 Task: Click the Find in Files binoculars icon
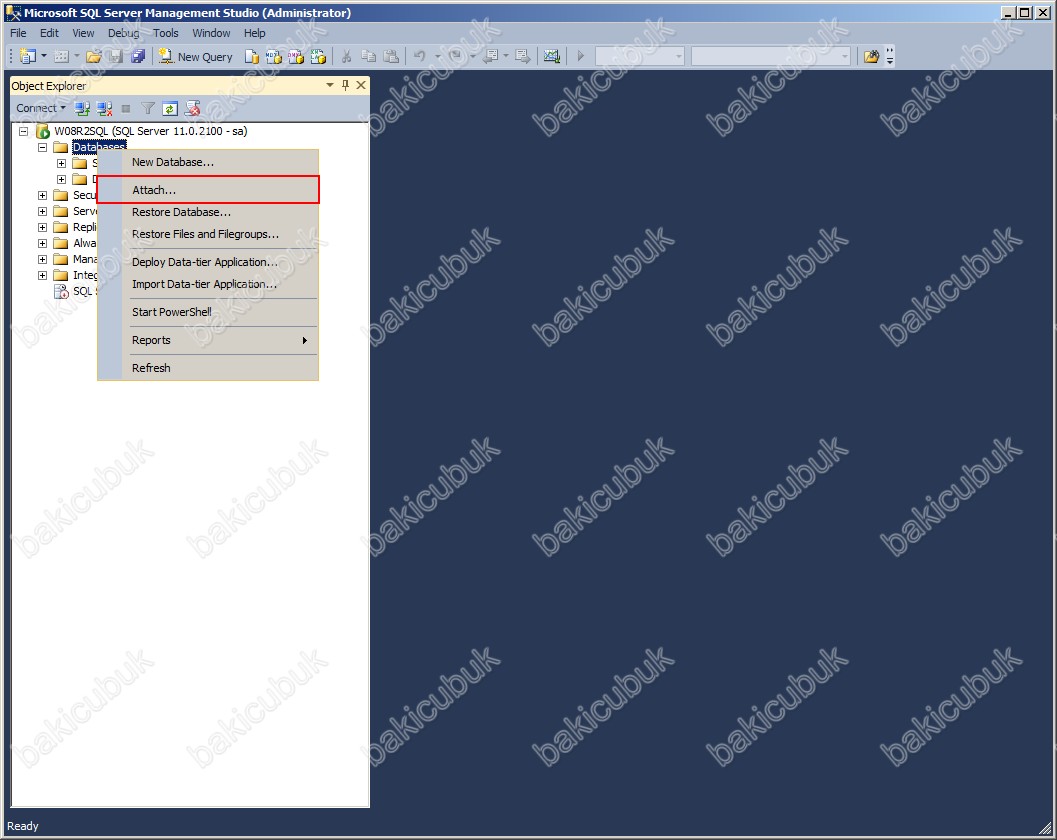(x=871, y=57)
